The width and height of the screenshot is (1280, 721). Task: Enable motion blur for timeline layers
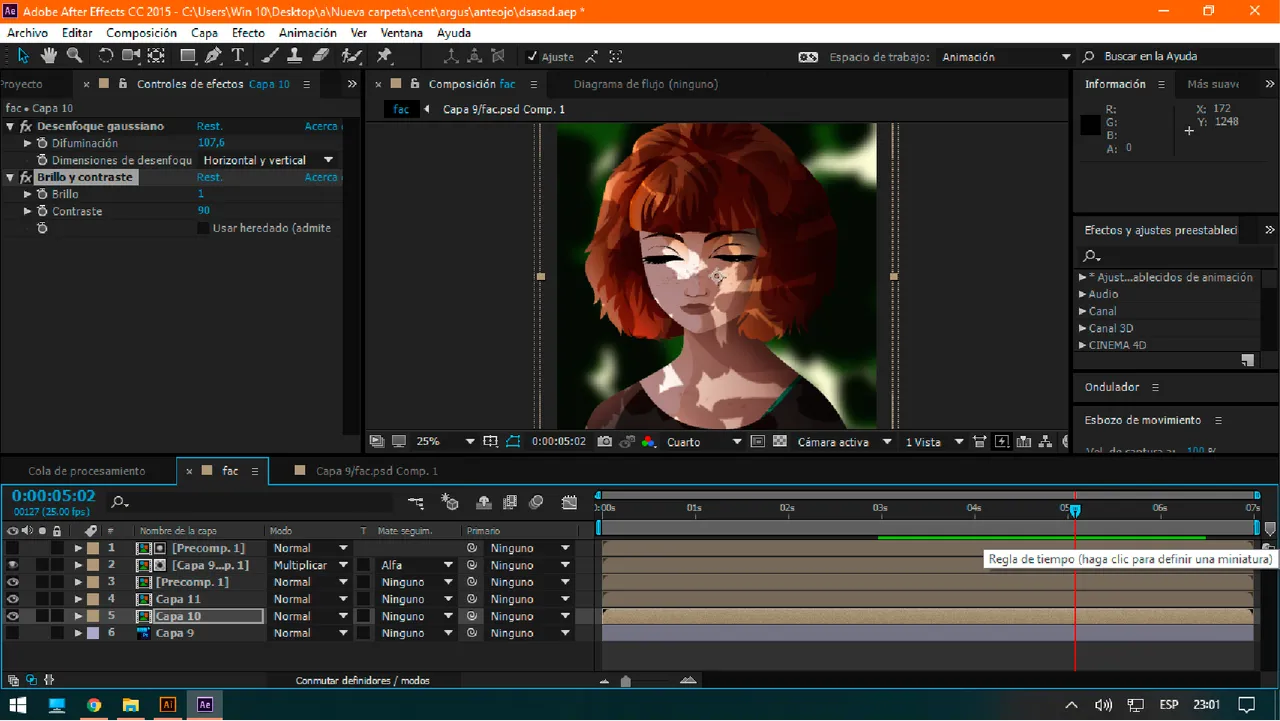point(536,502)
